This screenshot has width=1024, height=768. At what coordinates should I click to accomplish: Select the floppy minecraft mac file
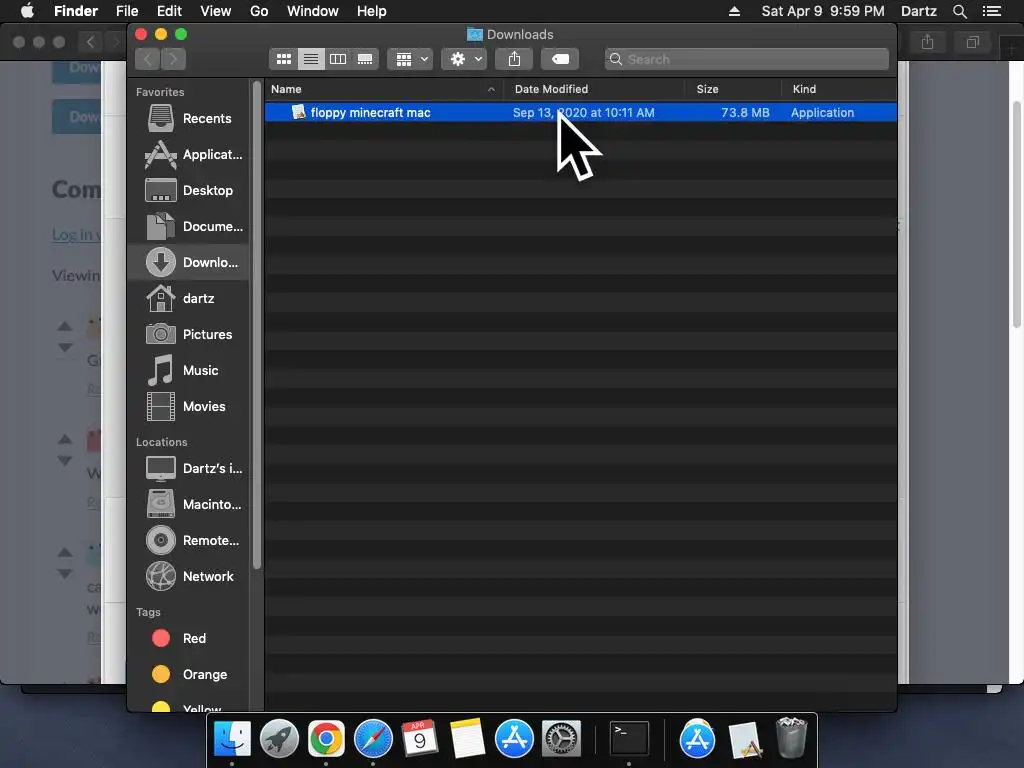(x=580, y=112)
